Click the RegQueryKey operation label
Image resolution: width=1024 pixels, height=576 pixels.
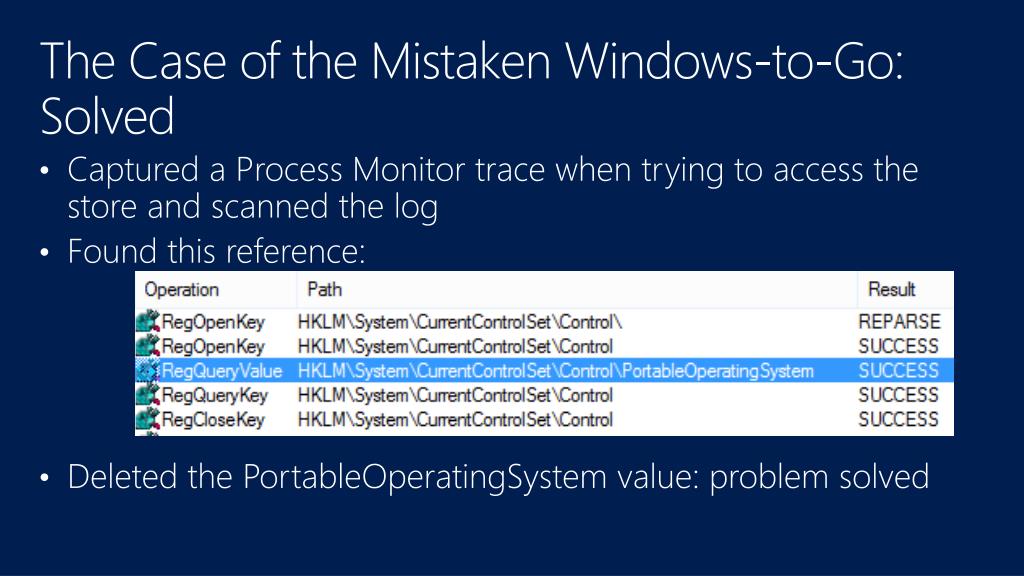click(215, 396)
